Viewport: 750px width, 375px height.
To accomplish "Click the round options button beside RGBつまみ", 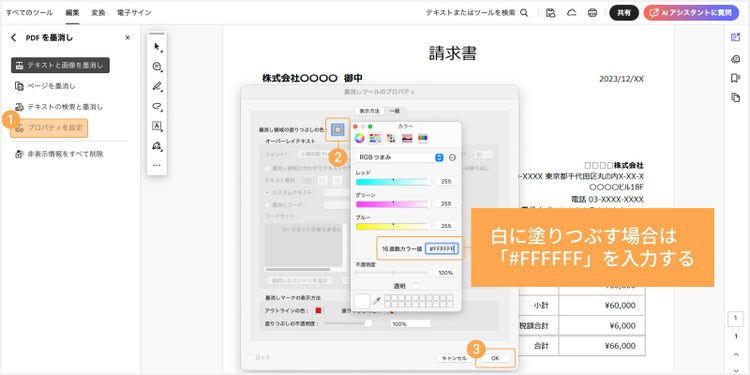I will (x=452, y=157).
